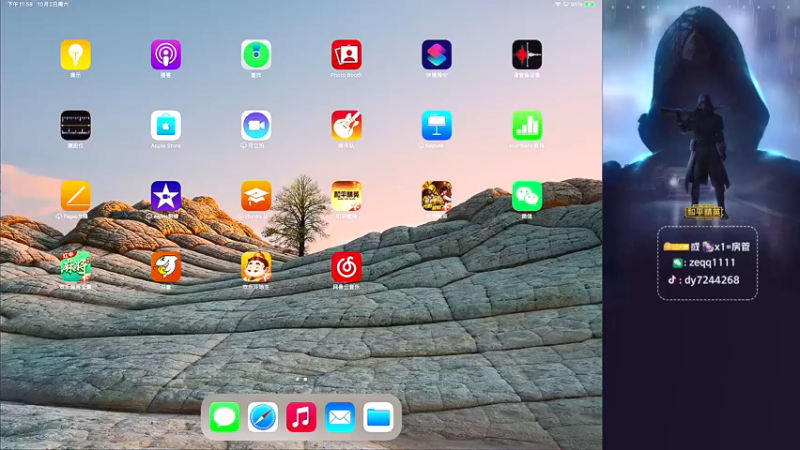Launch the purple Podcasts app
This screenshot has height=450, width=800.
[166, 55]
